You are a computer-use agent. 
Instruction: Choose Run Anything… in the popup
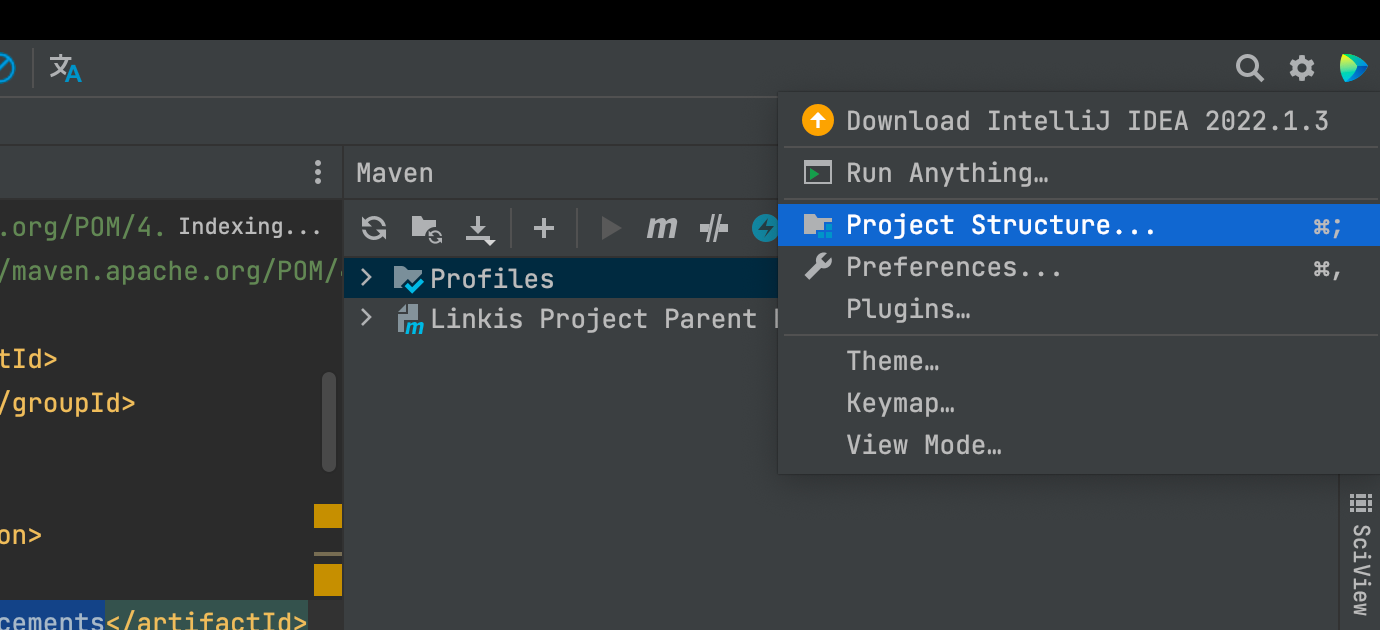[x=946, y=173]
